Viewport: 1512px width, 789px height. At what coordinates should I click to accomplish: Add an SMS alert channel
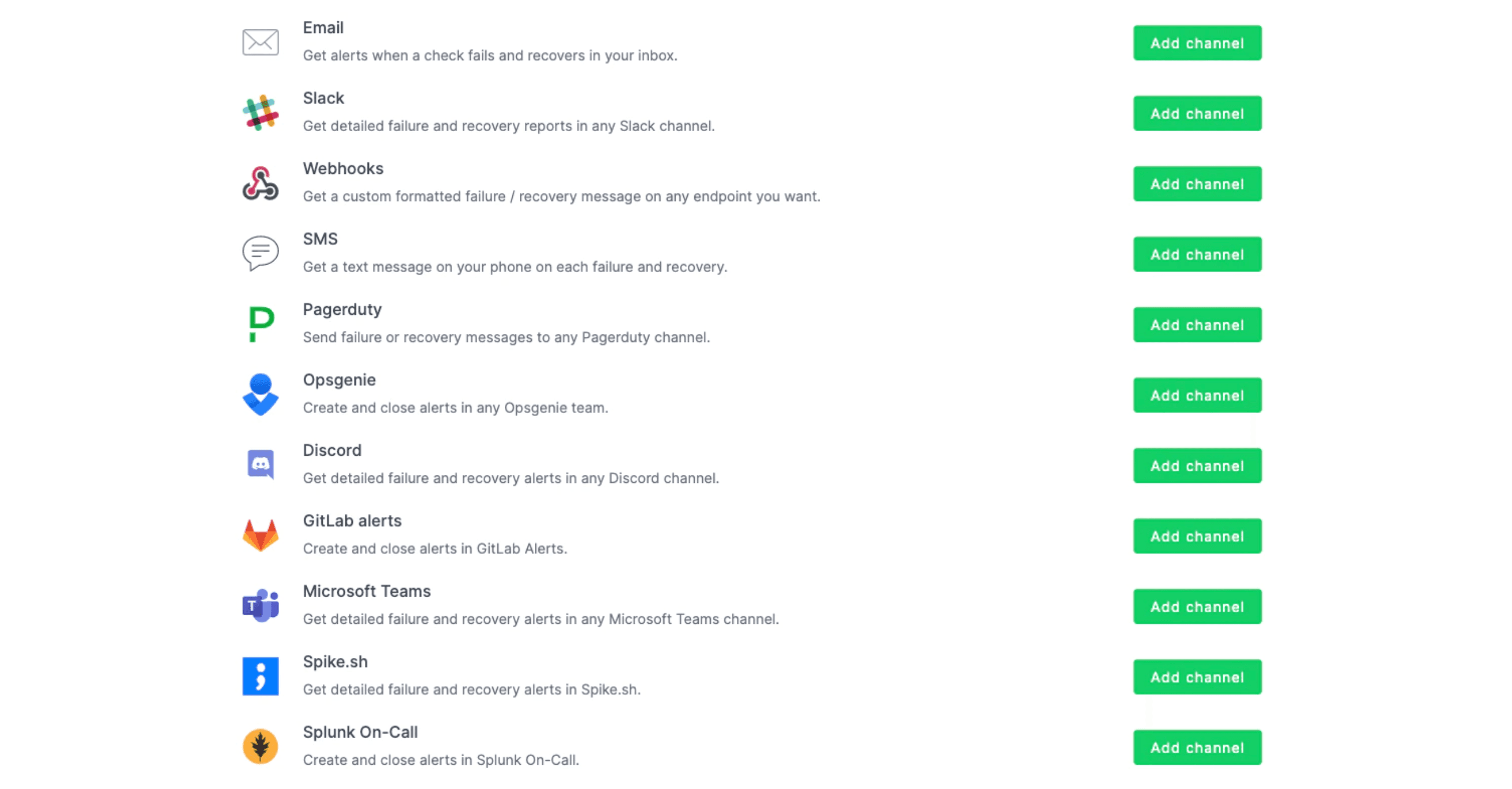[x=1197, y=254]
